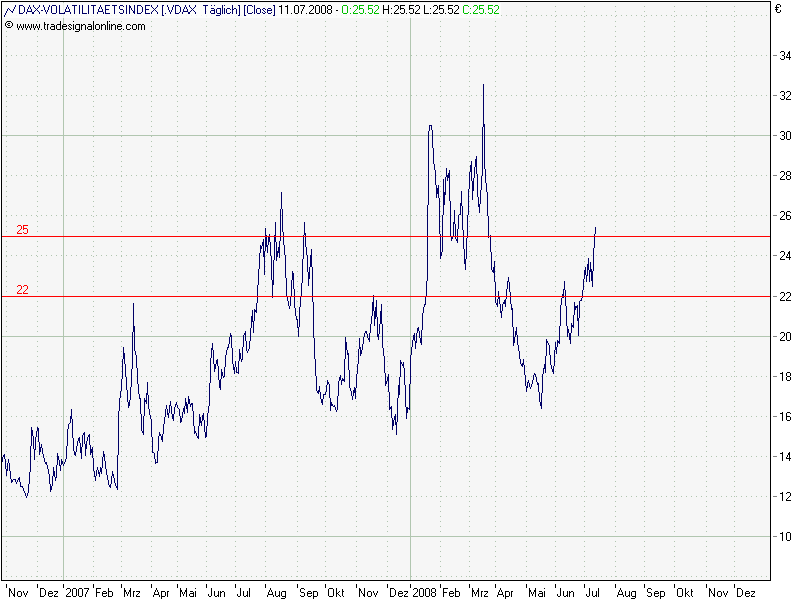The image size is (800, 600).
Task: Click the black 22 on the price axis
Action: tap(785, 296)
